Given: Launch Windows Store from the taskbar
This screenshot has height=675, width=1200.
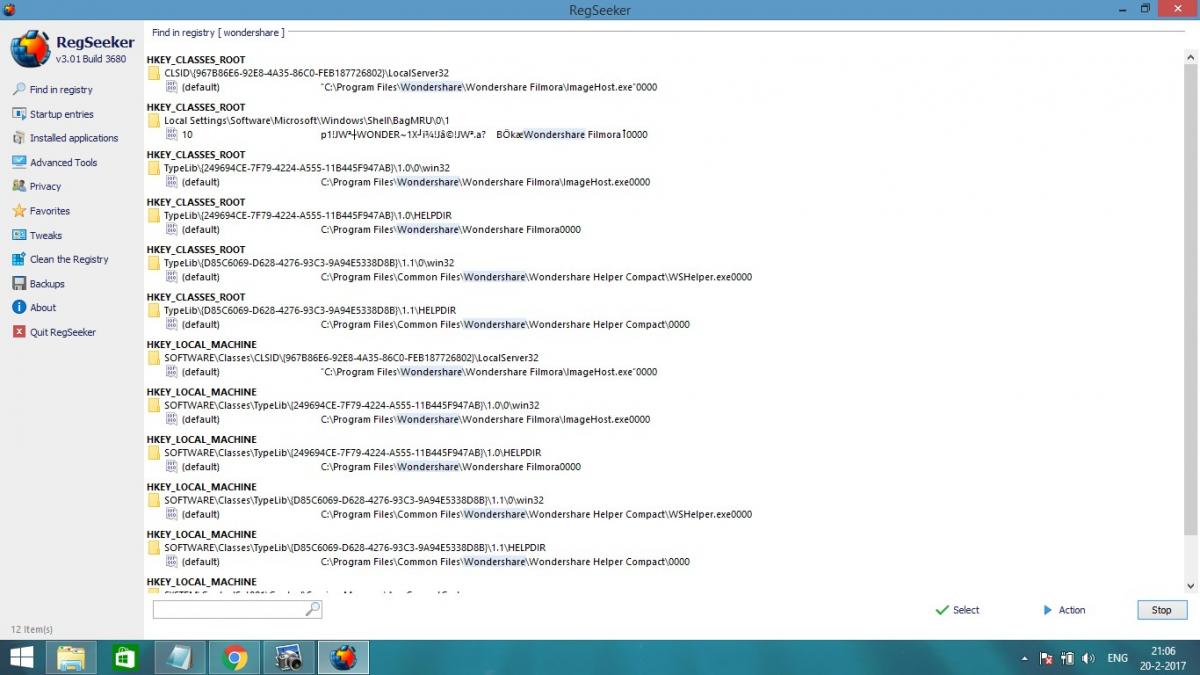Looking at the screenshot, I should point(125,657).
